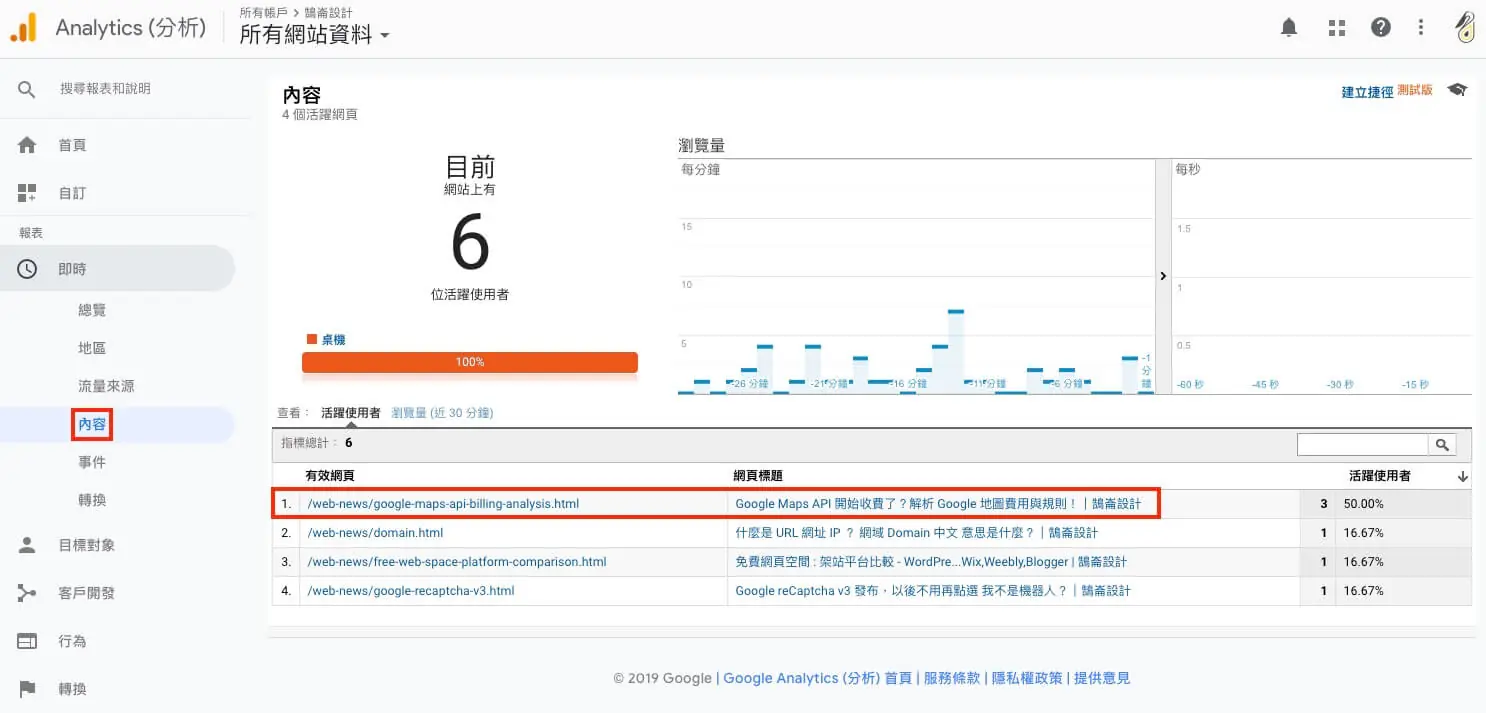
Task: Open 自訂 in the sidebar
Action: tap(72, 193)
